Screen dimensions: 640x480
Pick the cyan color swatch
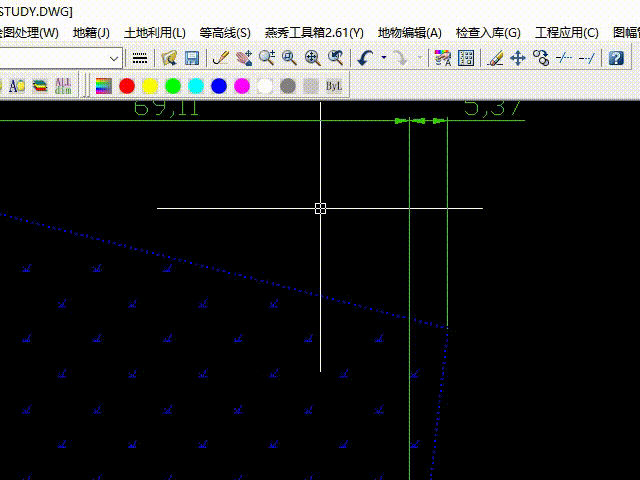(196, 86)
